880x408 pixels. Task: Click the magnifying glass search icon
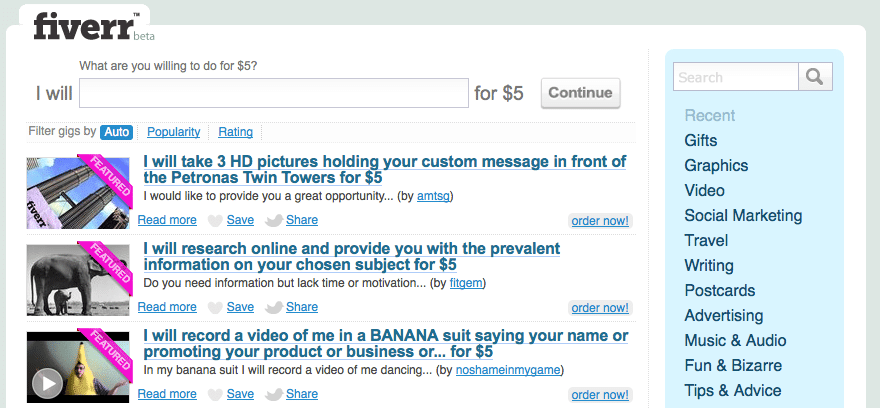click(x=815, y=76)
